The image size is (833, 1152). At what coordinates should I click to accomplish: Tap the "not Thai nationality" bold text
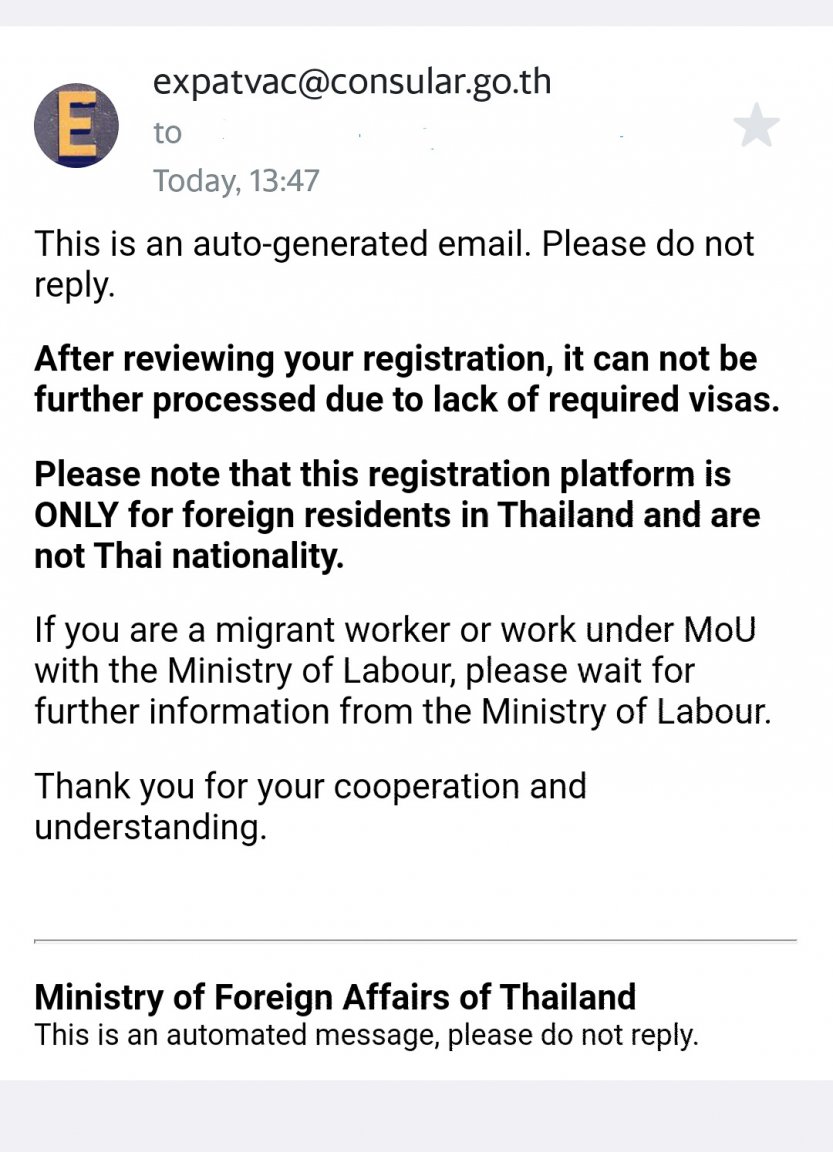[x=189, y=555]
